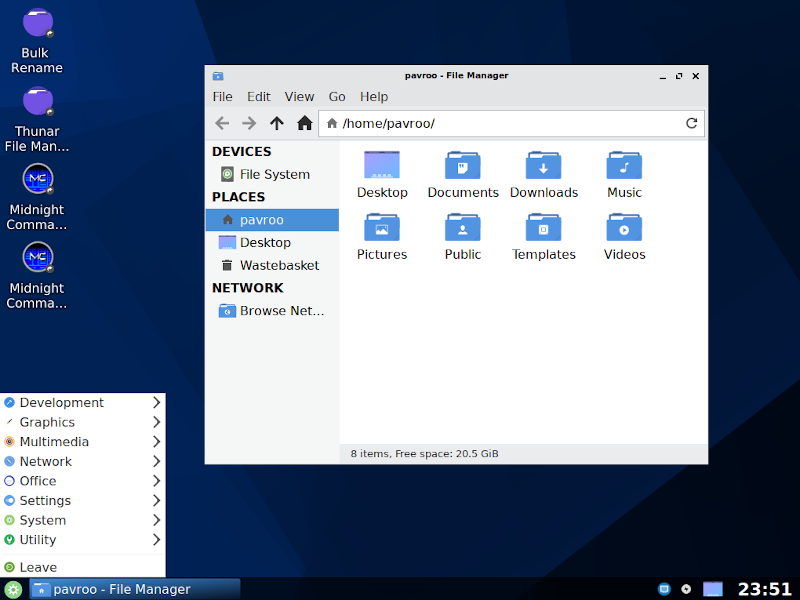Select Thunar File Manager desktop shortcut
The height and width of the screenshot is (600, 800).
(37, 120)
